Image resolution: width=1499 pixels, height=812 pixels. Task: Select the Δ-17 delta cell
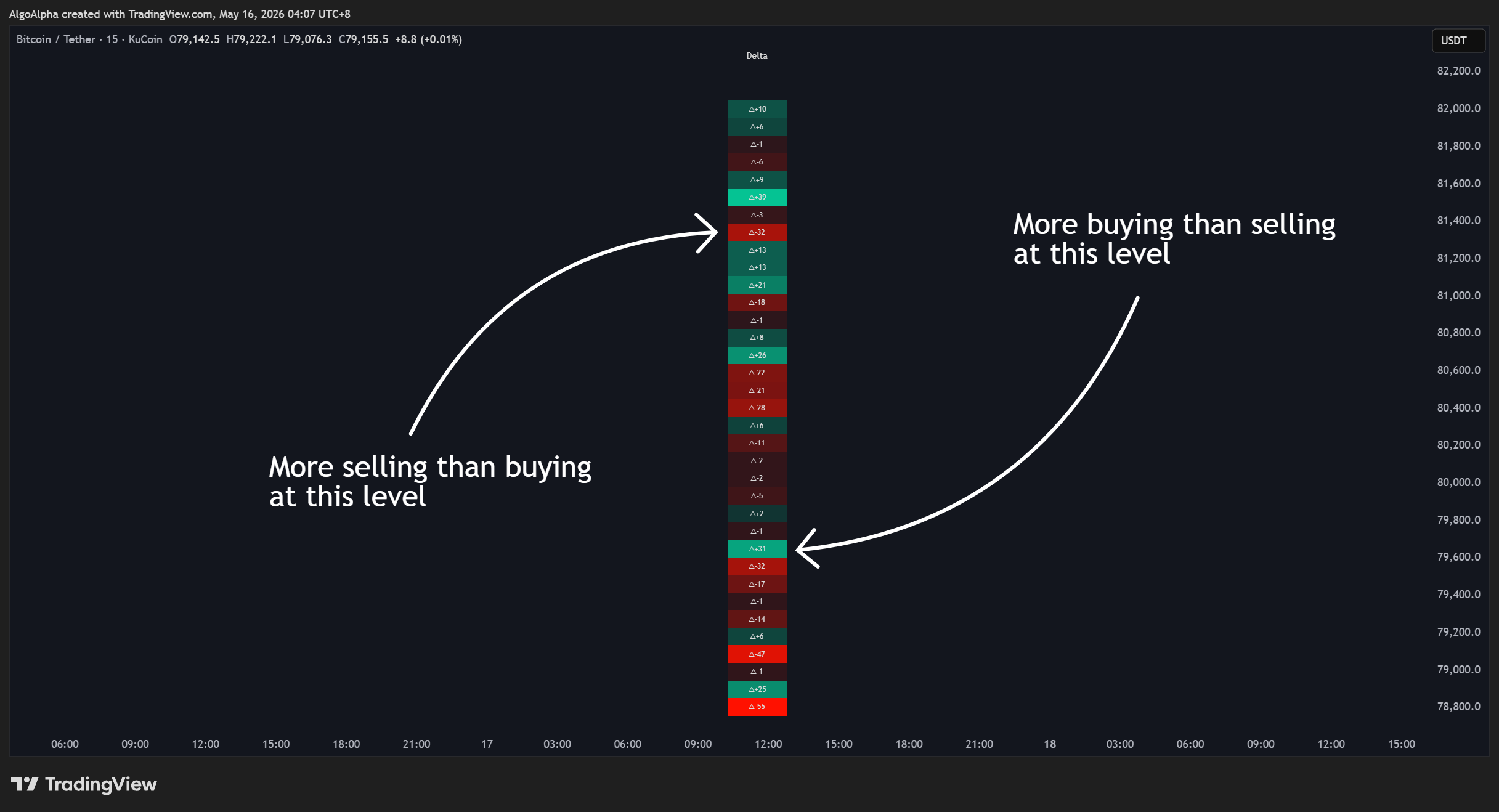point(757,584)
